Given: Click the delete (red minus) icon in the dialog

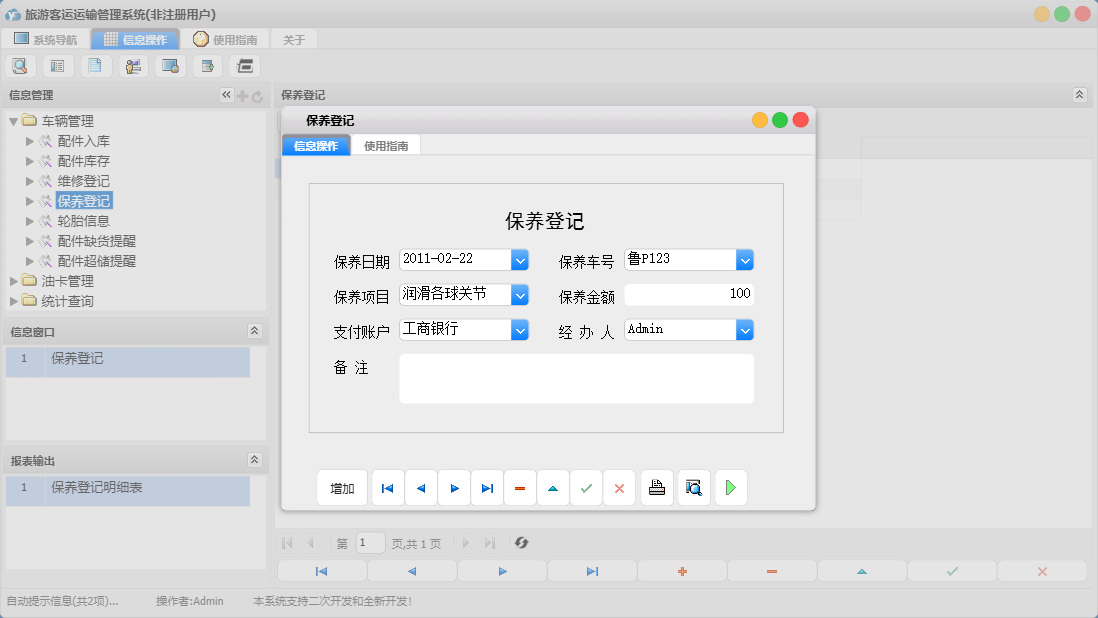Looking at the screenshot, I should (x=519, y=487).
